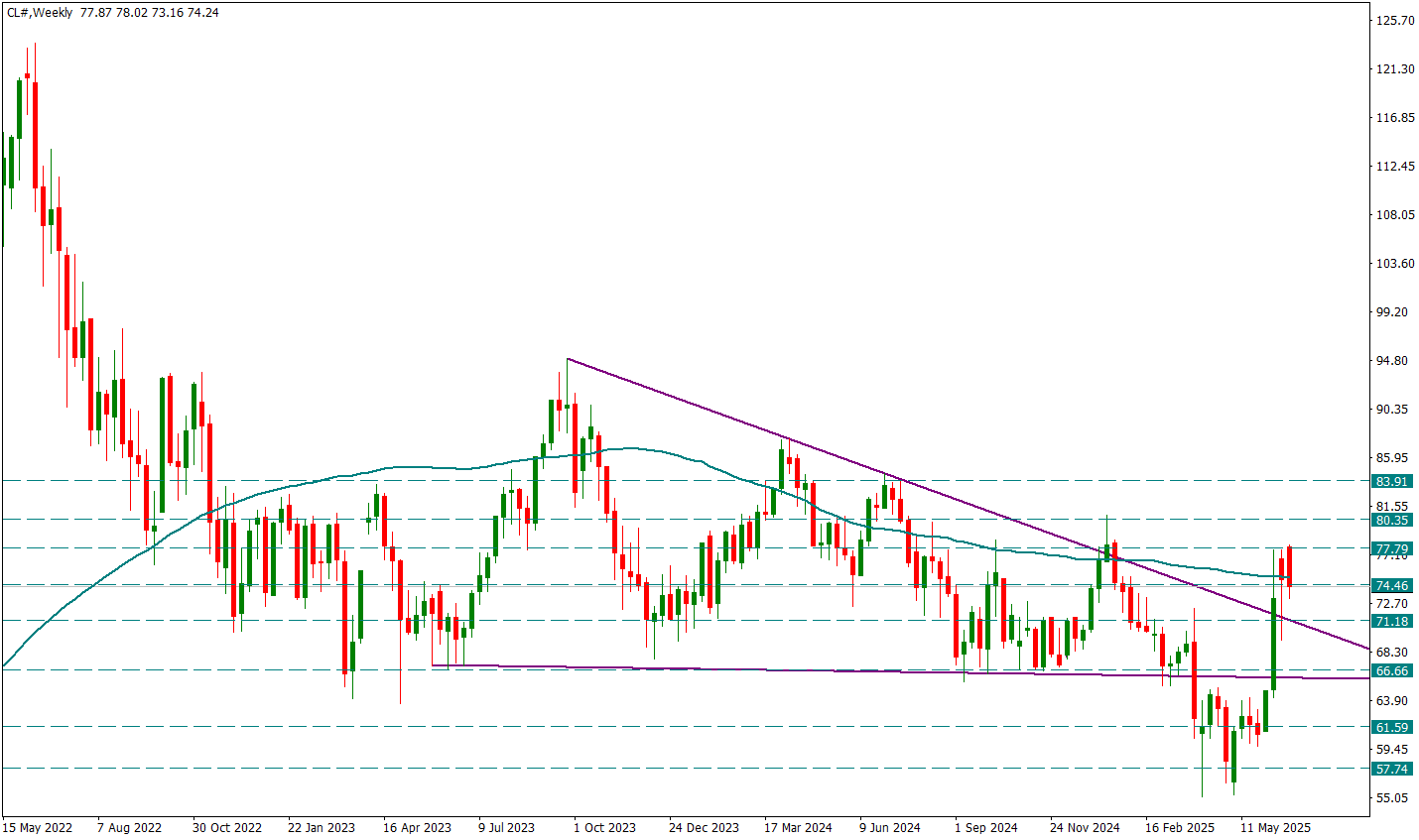Viewport: 1419px width, 840px height.
Task: Click the 1 Oct 2023 date label
Action: tap(604, 827)
